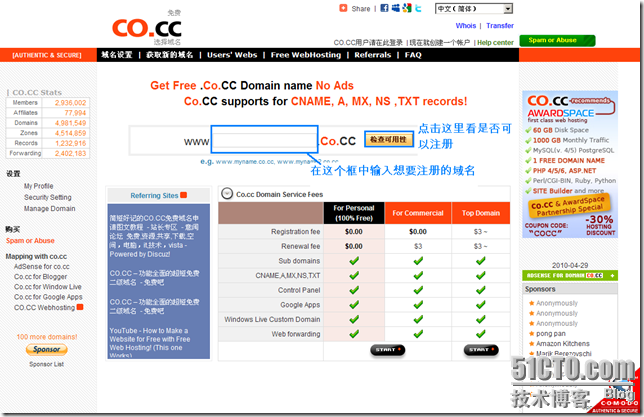Open Manage Domain in the sidebar
644x417 pixels.
49,208
